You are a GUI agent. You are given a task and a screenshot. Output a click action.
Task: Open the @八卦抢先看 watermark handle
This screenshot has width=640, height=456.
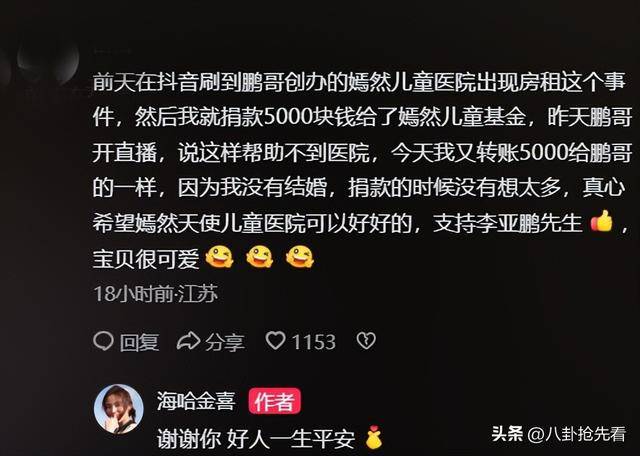[x=577, y=434]
